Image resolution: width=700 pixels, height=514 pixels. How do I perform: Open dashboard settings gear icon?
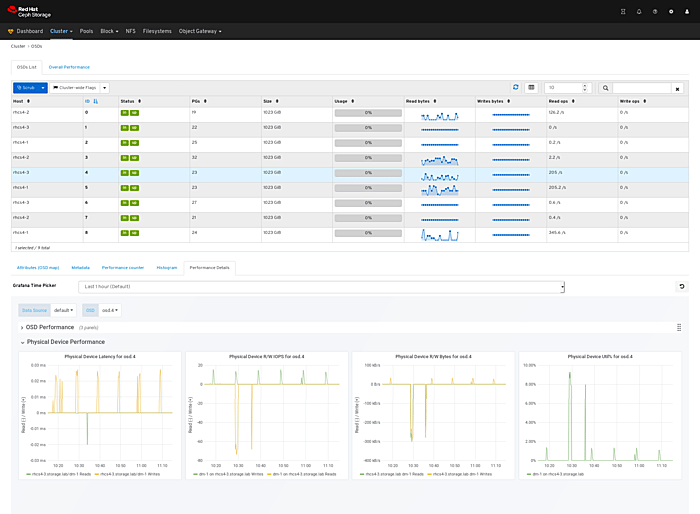click(x=670, y=12)
